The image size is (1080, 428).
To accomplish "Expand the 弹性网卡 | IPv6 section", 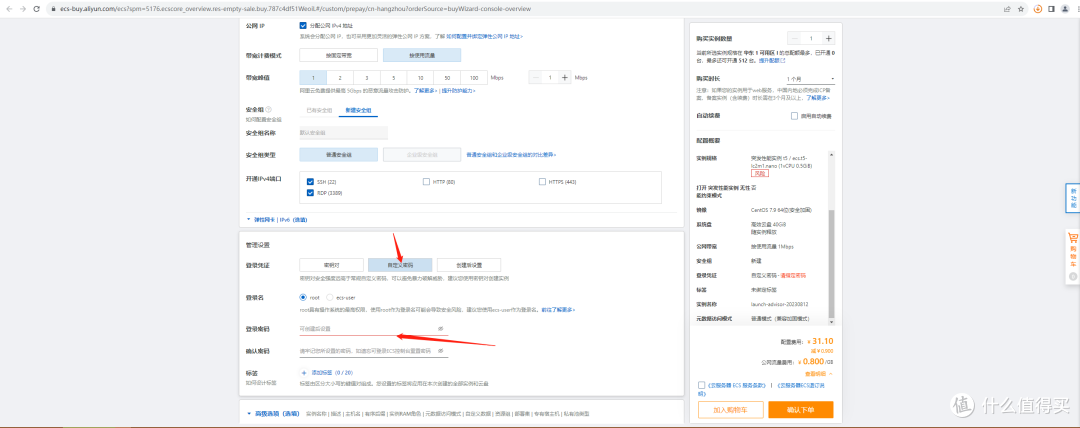I will click(277, 219).
